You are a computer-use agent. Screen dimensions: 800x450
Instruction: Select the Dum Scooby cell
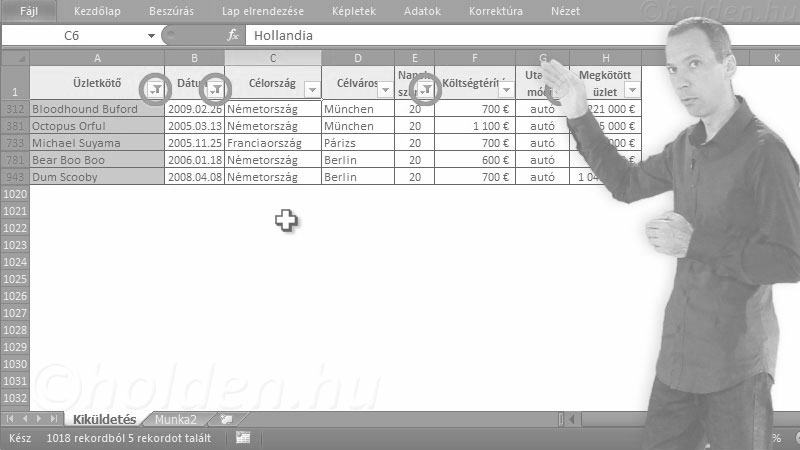97,177
